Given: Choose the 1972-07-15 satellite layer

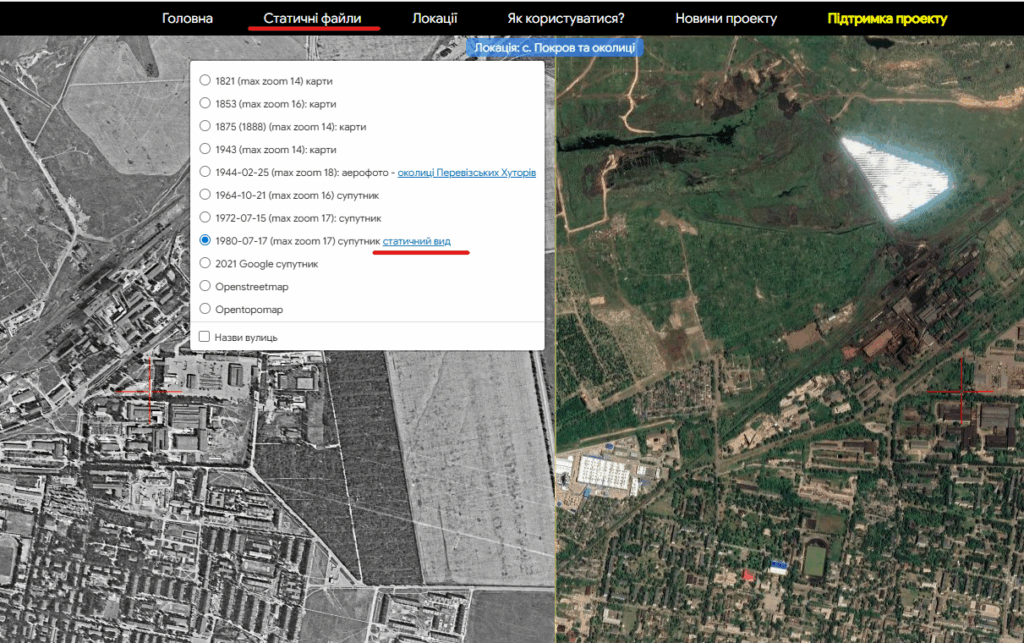Looking at the screenshot, I should (205, 217).
